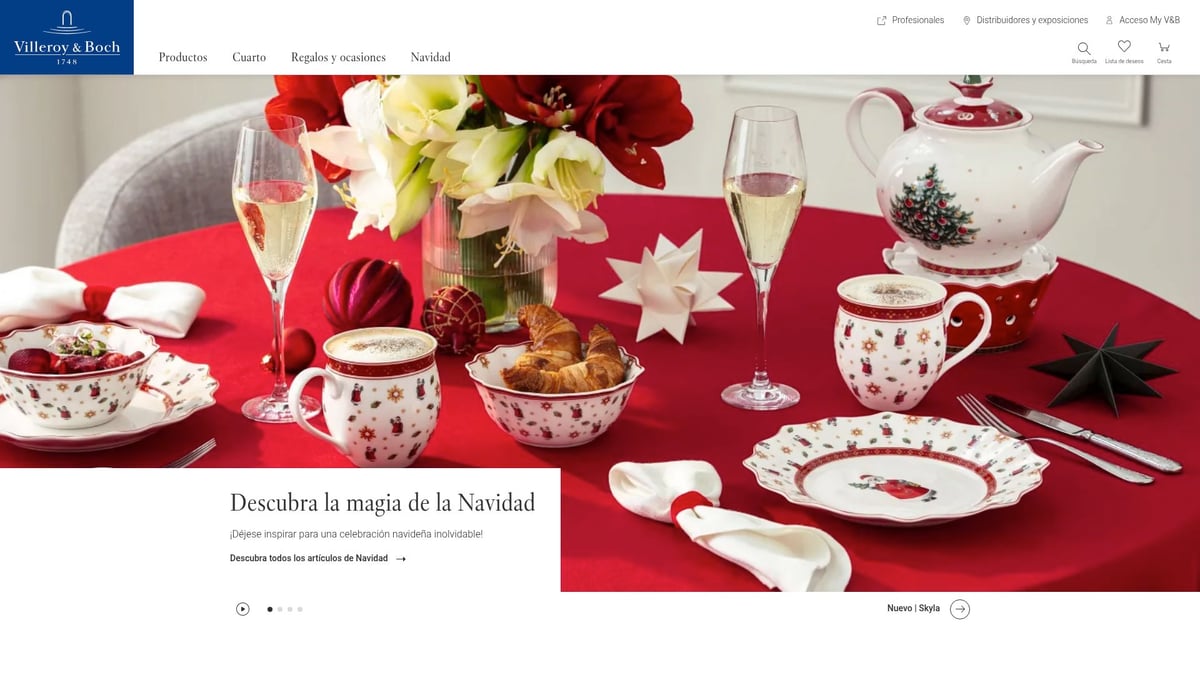Click the Profesionales external link icon
1200x675 pixels.
881,20
